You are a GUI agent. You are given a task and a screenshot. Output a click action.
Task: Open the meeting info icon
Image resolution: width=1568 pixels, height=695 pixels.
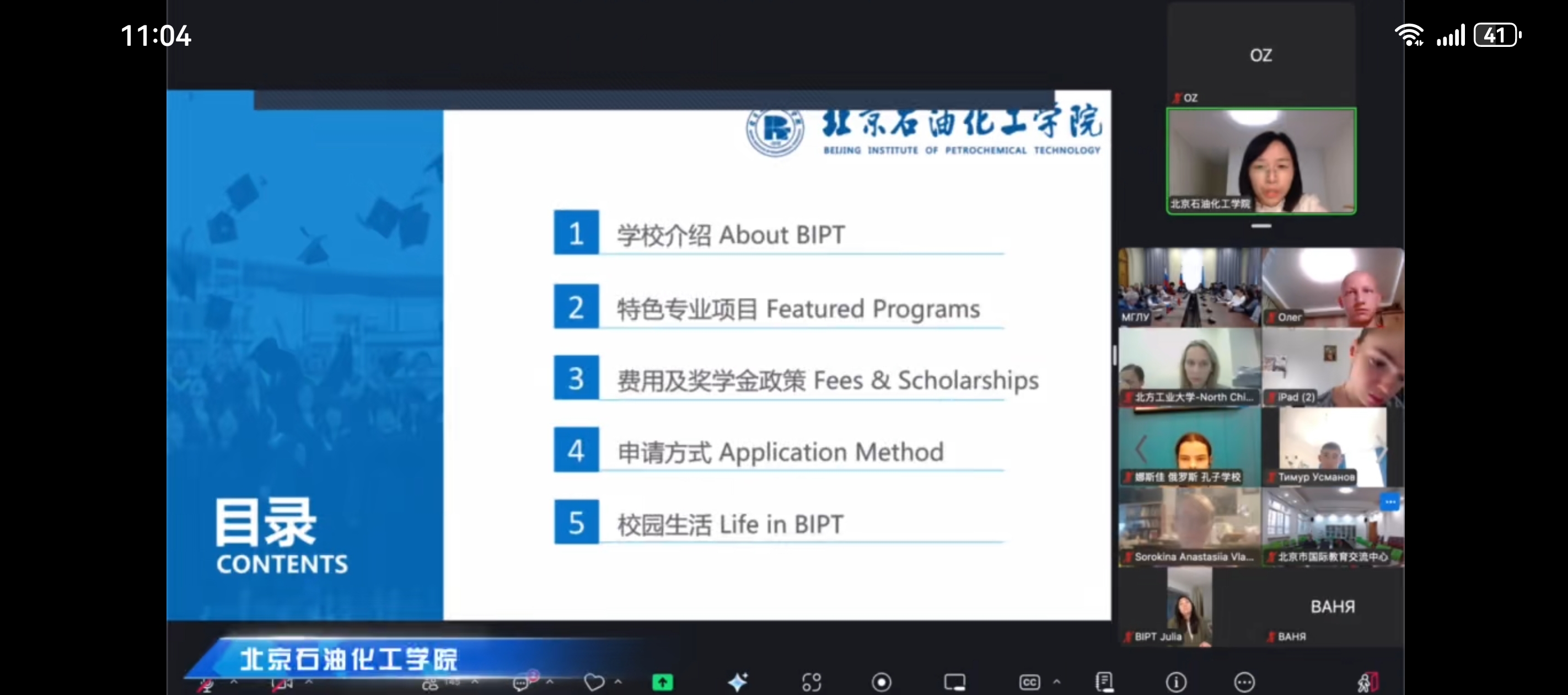click(x=1175, y=682)
